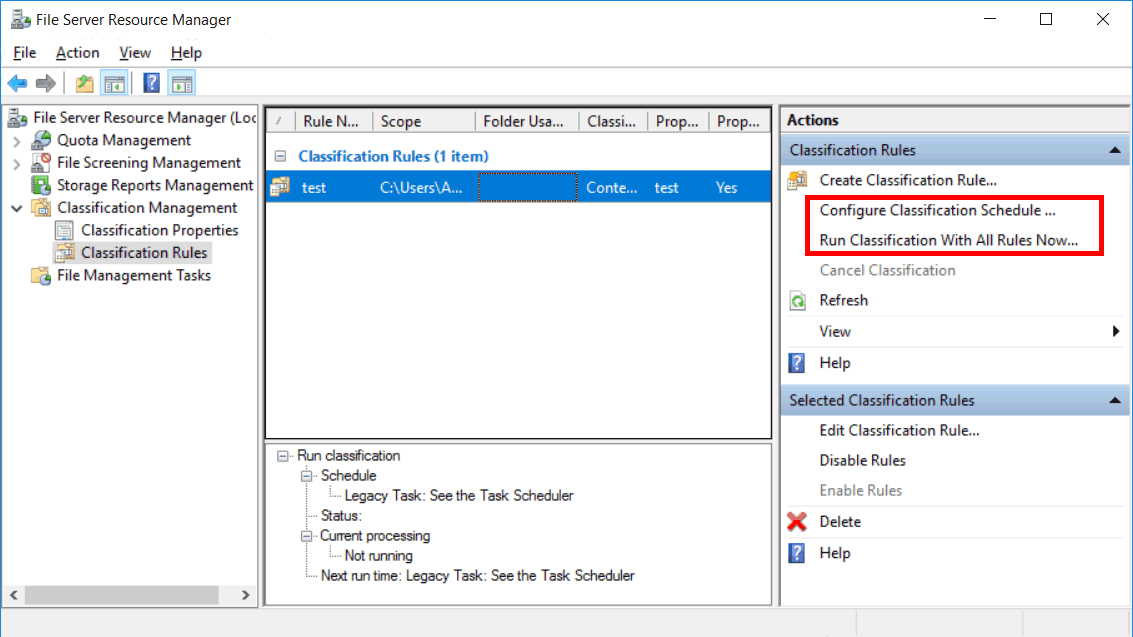
Task: Open the View submenu arrow in Actions
Action: pyautogui.click(x=1116, y=332)
